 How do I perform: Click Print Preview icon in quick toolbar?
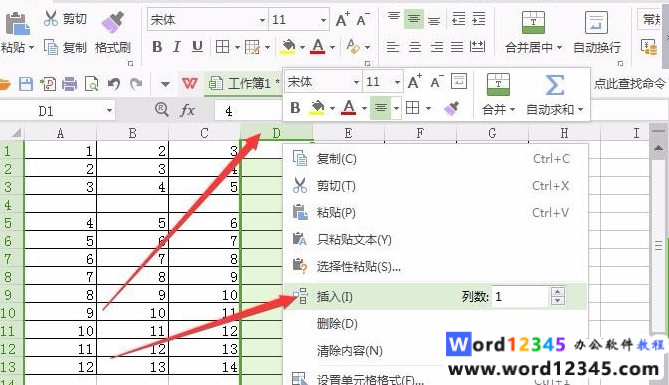pos(91,84)
